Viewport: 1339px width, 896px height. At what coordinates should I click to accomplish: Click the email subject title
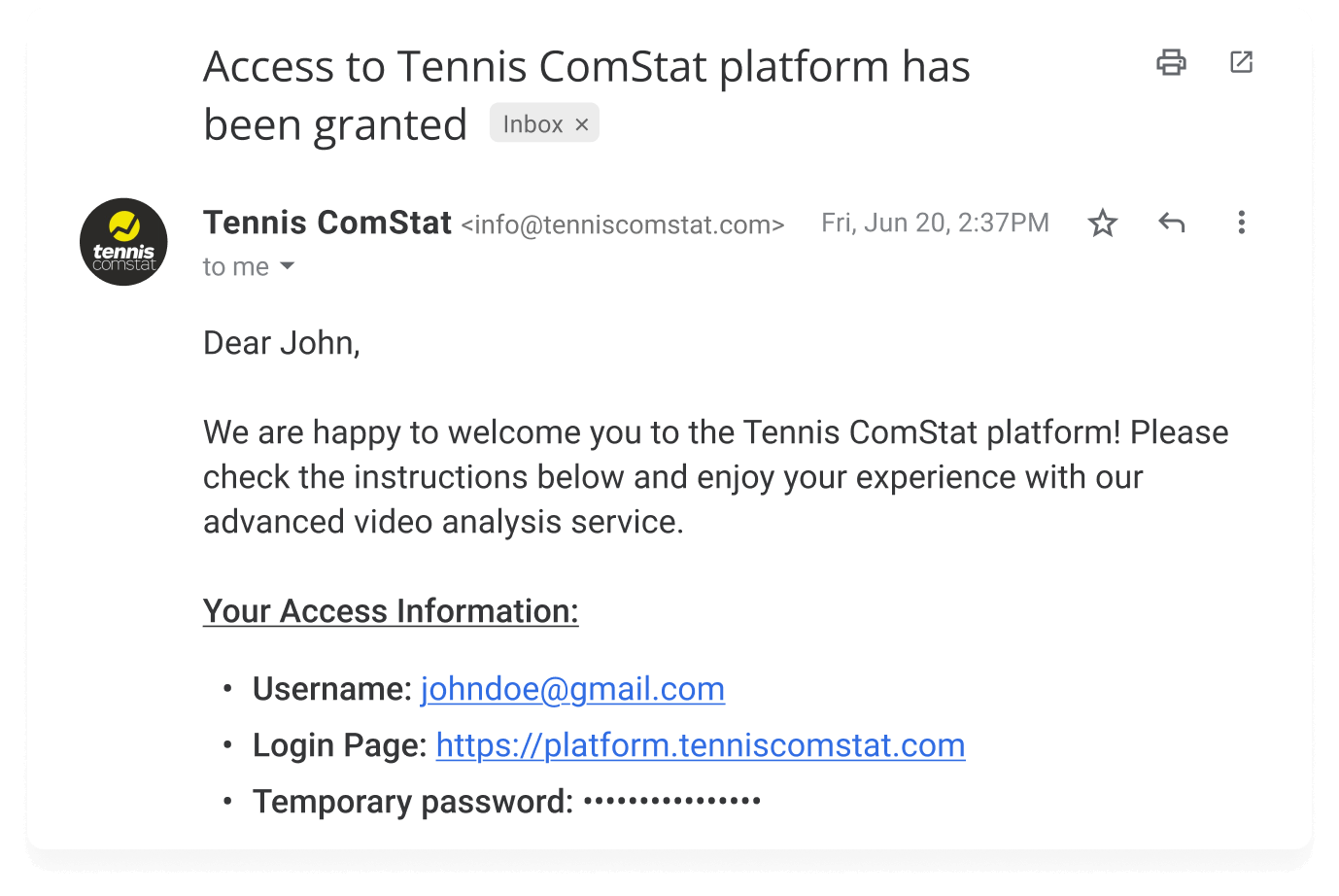tap(586, 68)
